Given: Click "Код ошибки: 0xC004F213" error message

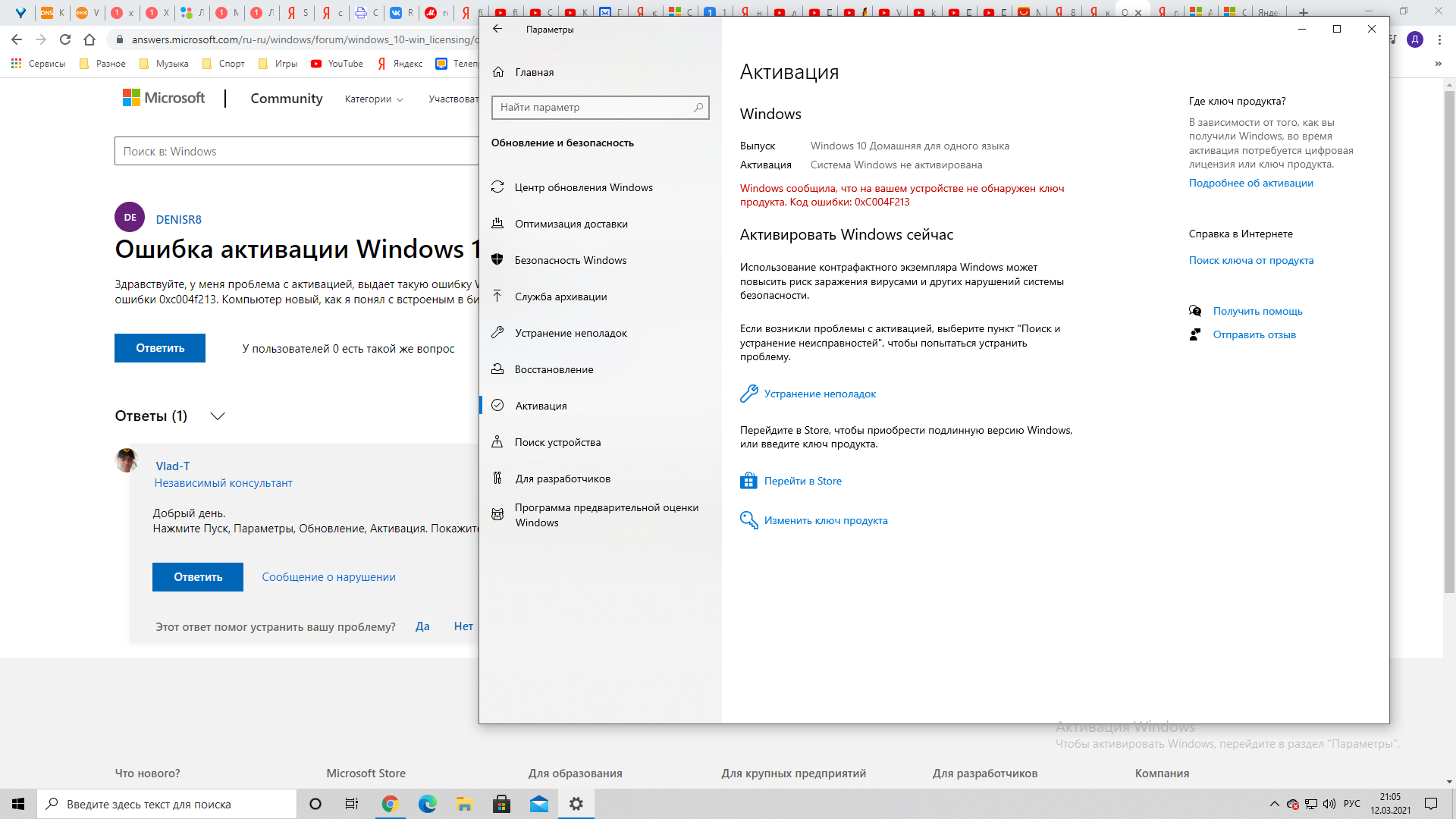Looking at the screenshot, I should point(849,202).
